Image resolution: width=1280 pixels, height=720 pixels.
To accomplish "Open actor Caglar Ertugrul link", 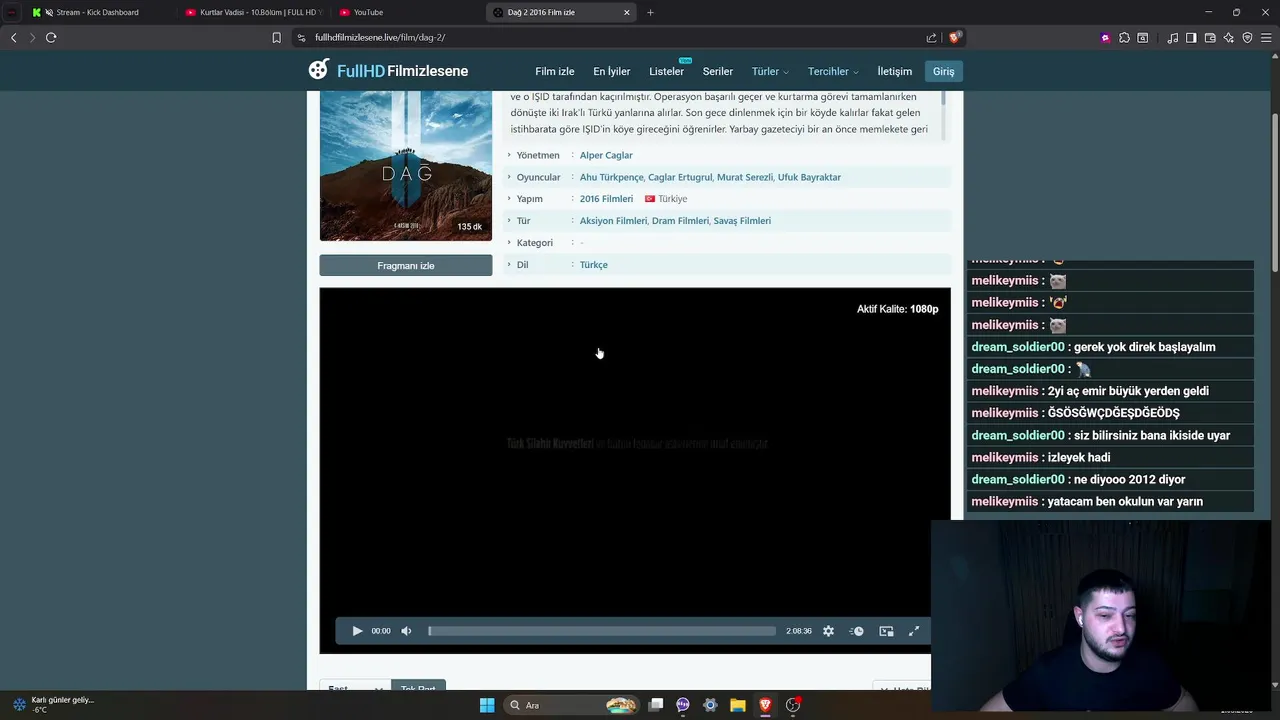I will 680,177.
